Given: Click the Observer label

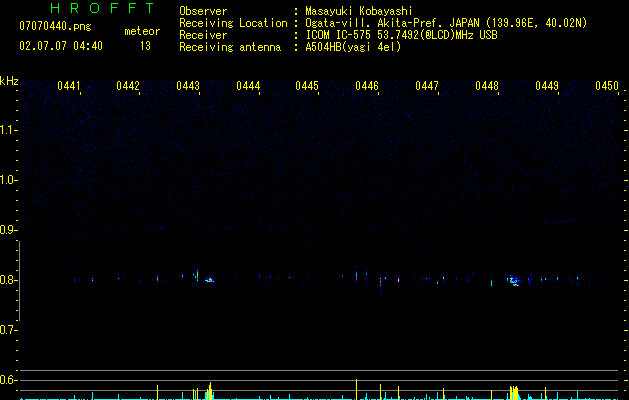Looking at the screenshot, I should (203, 11).
